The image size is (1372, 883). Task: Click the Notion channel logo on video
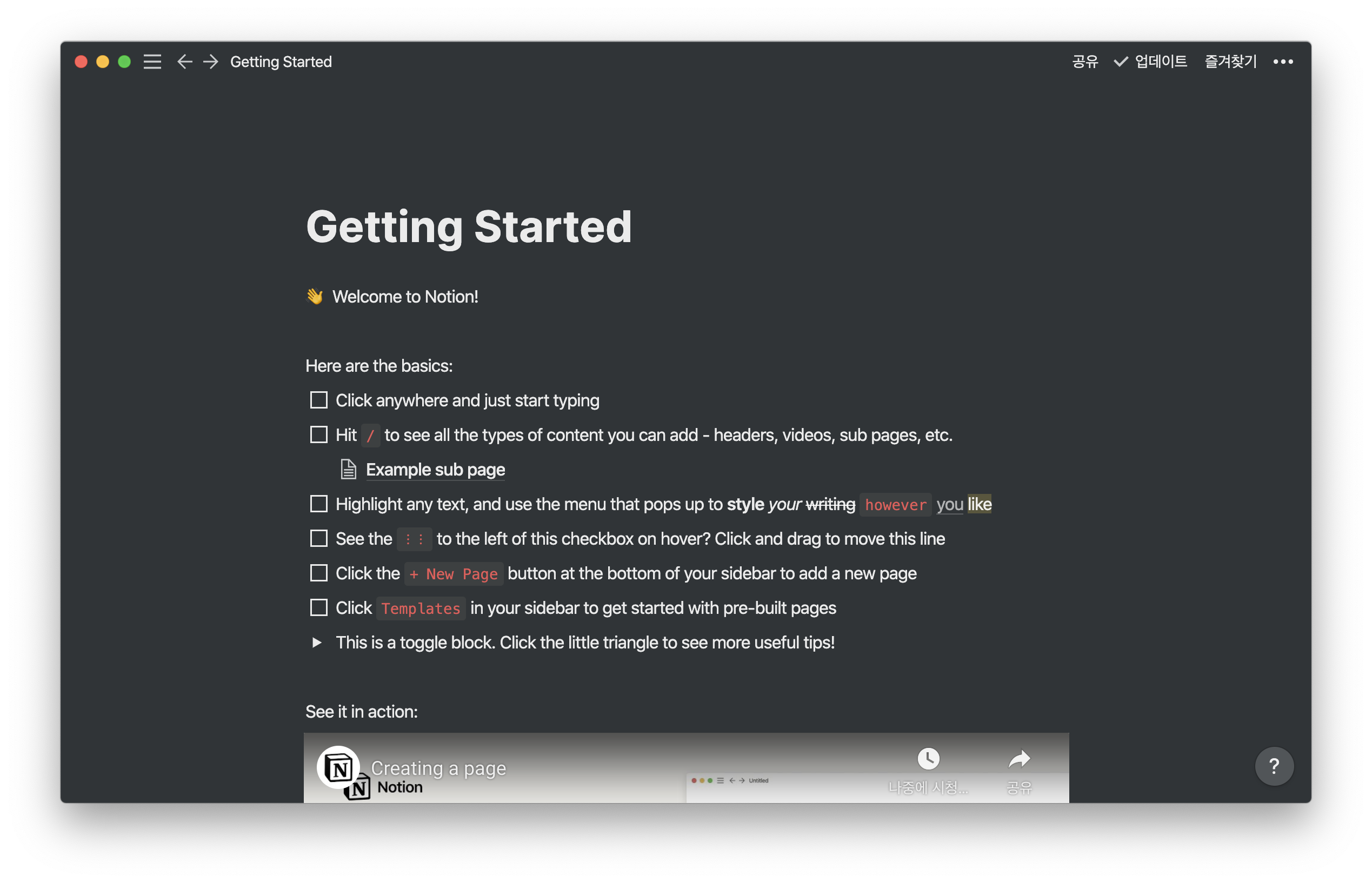[x=338, y=767]
